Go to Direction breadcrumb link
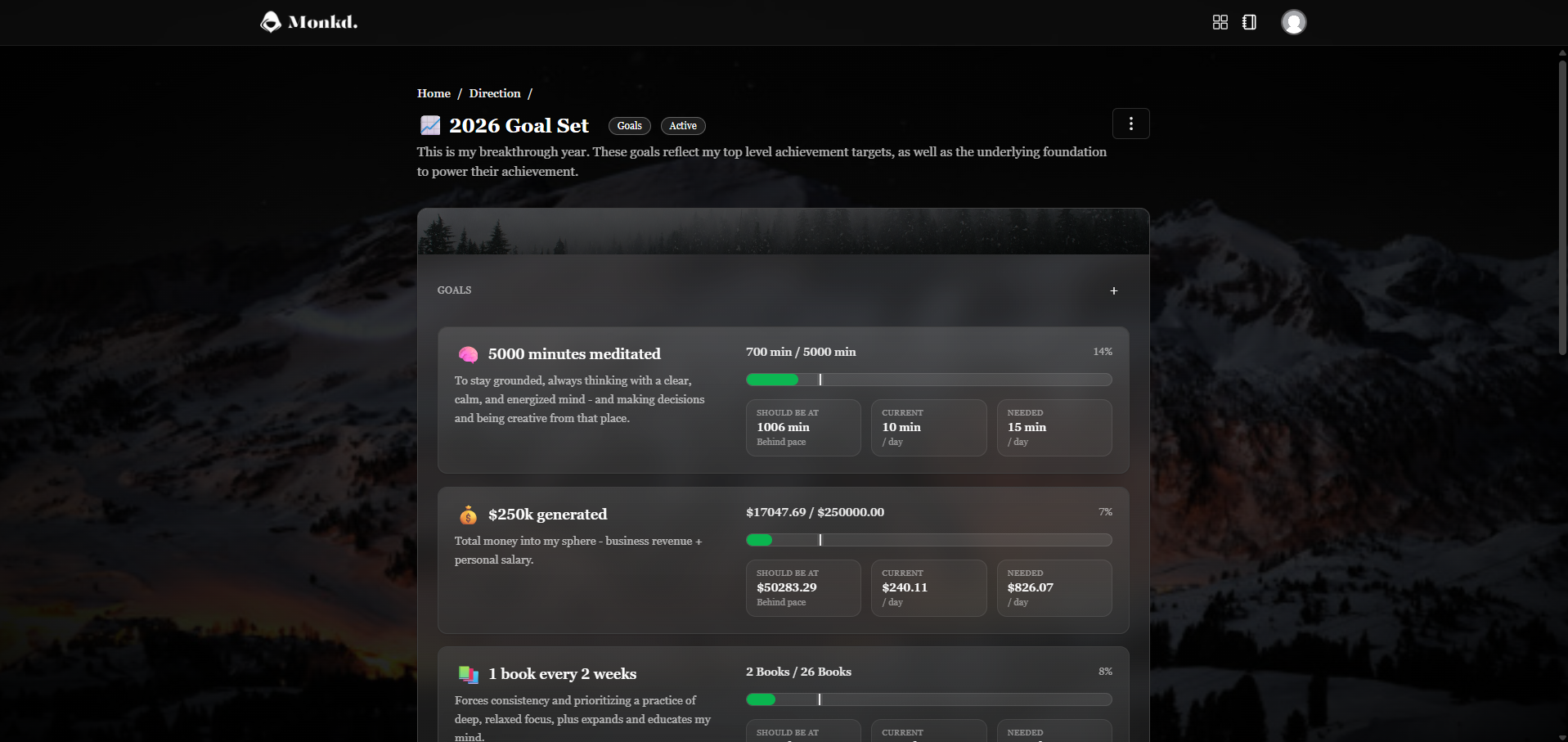Image resolution: width=1568 pixels, height=742 pixels. pos(494,93)
